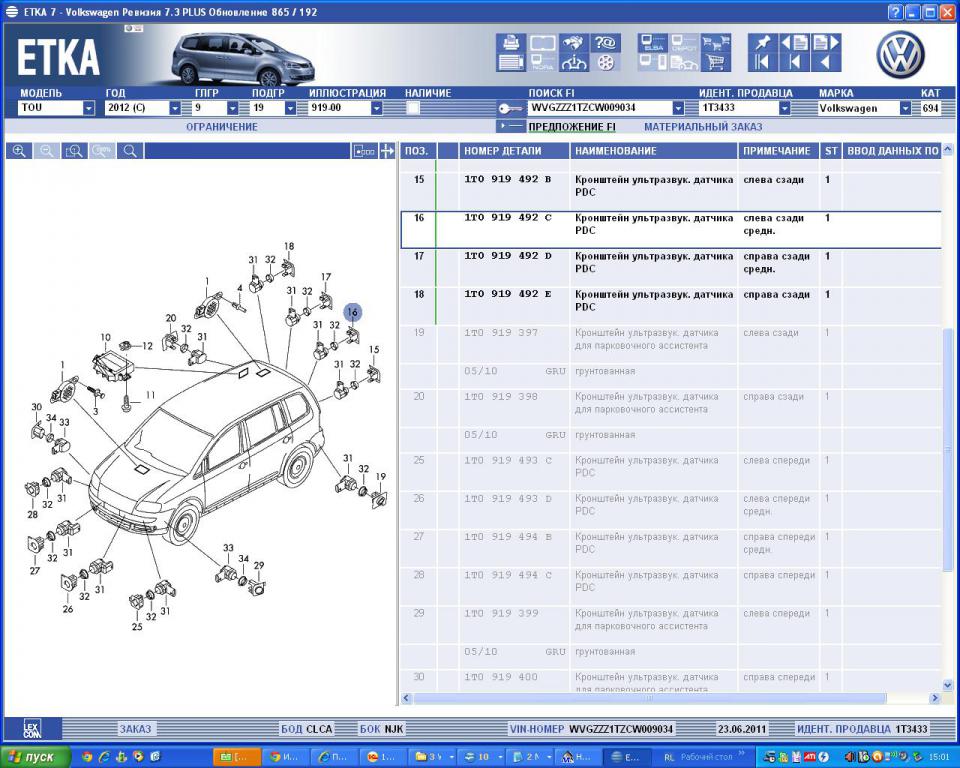Screen dimensions: 960x768
Task: Click highlighted callout 16 in the illustration
Action: click(x=352, y=312)
